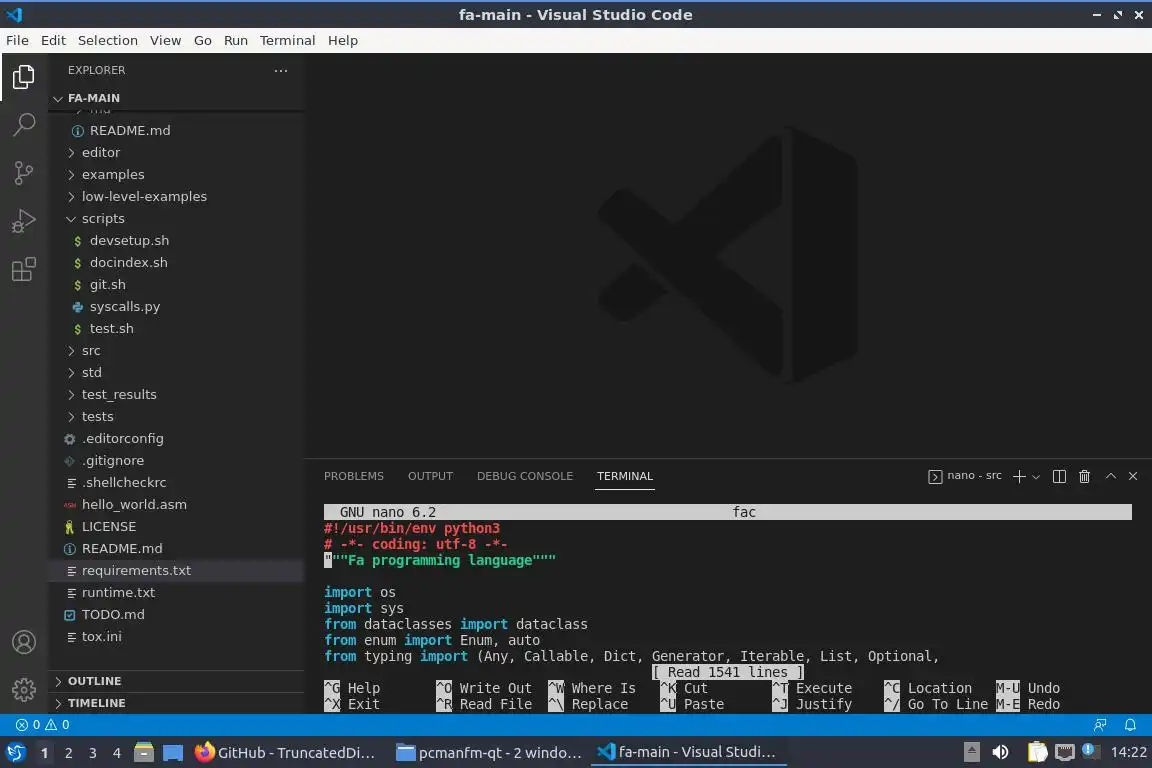
Task: Switch to workspace 2 in taskbar pager
Action: click(x=68, y=753)
